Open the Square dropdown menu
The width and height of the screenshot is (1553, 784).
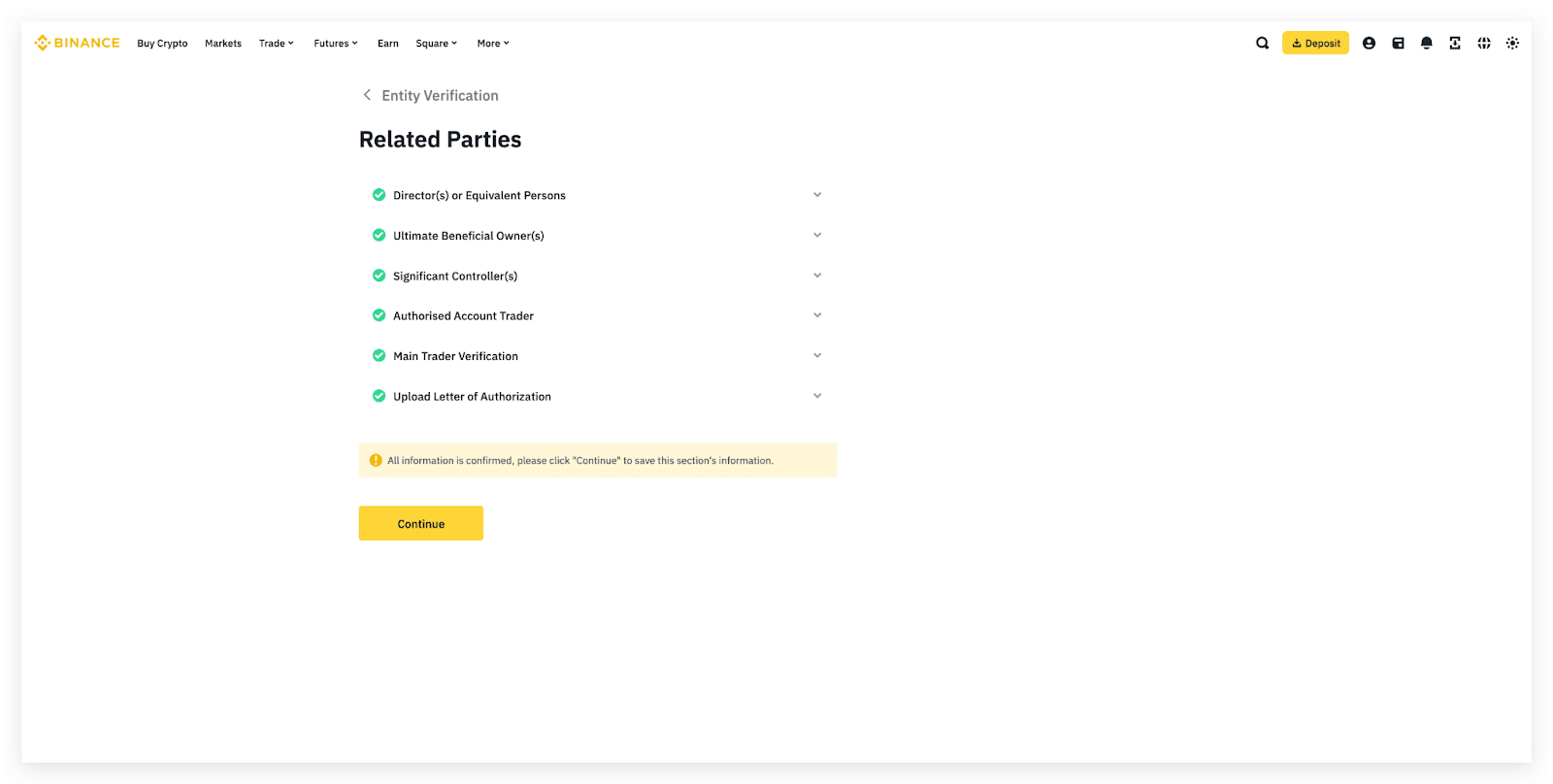tap(437, 44)
